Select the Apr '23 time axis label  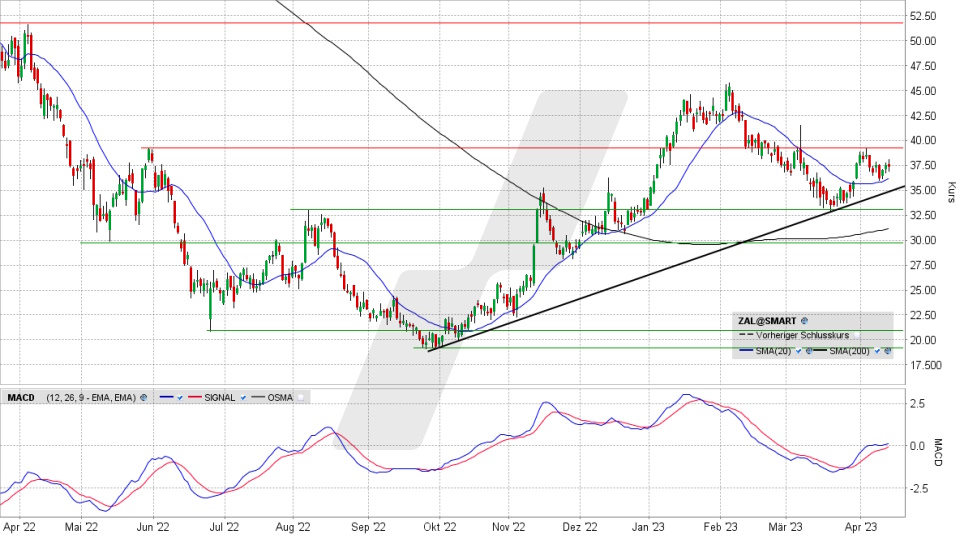[x=861, y=527]
